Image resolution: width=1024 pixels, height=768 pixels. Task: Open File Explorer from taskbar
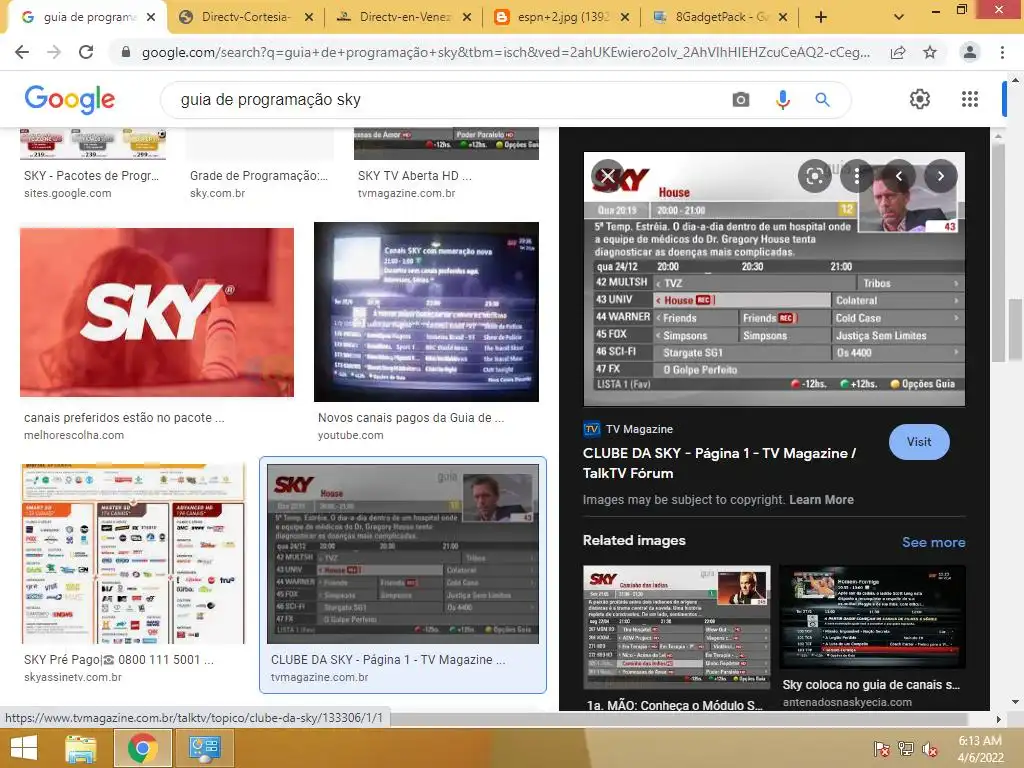click(x=80, y=748)
